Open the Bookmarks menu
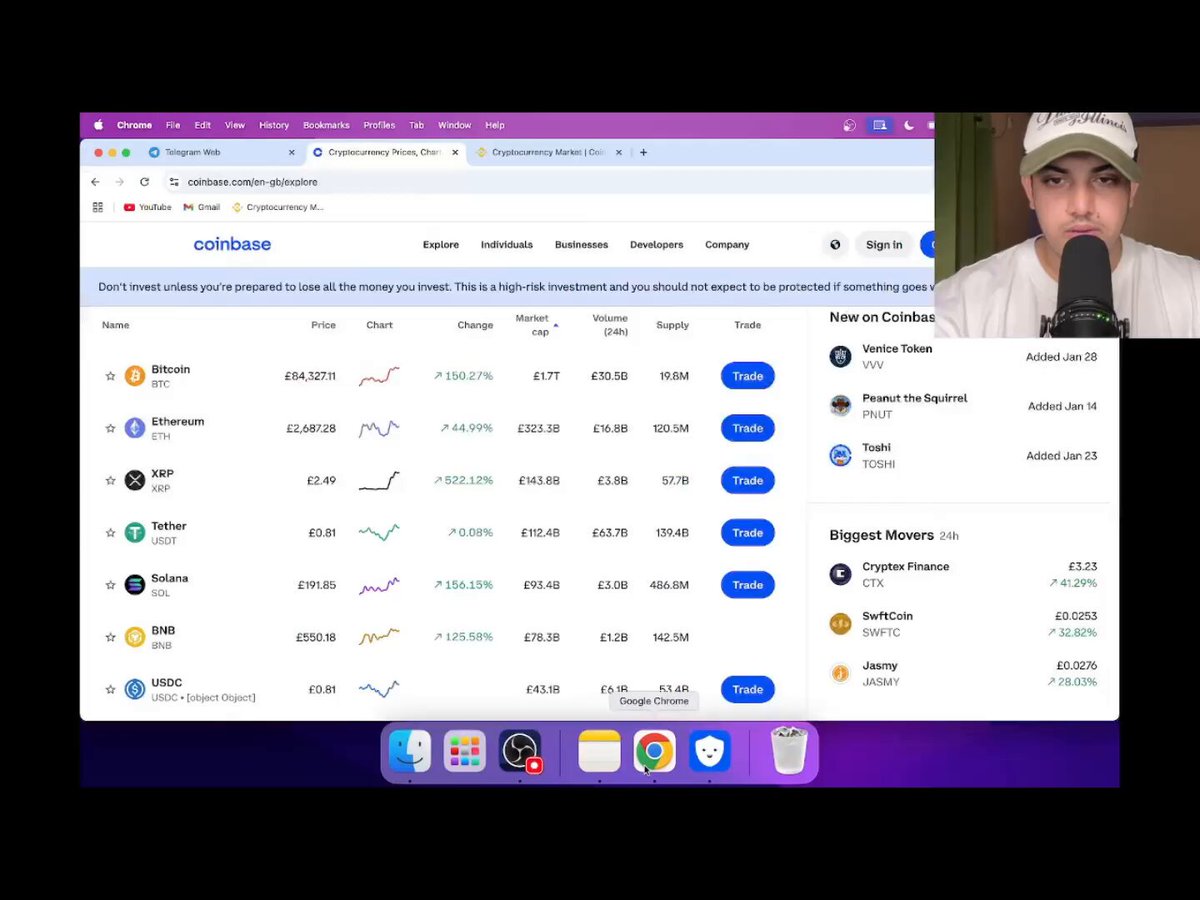This screenshot has height=900, width=1200. pyautogui.click(x=326, y=125)
